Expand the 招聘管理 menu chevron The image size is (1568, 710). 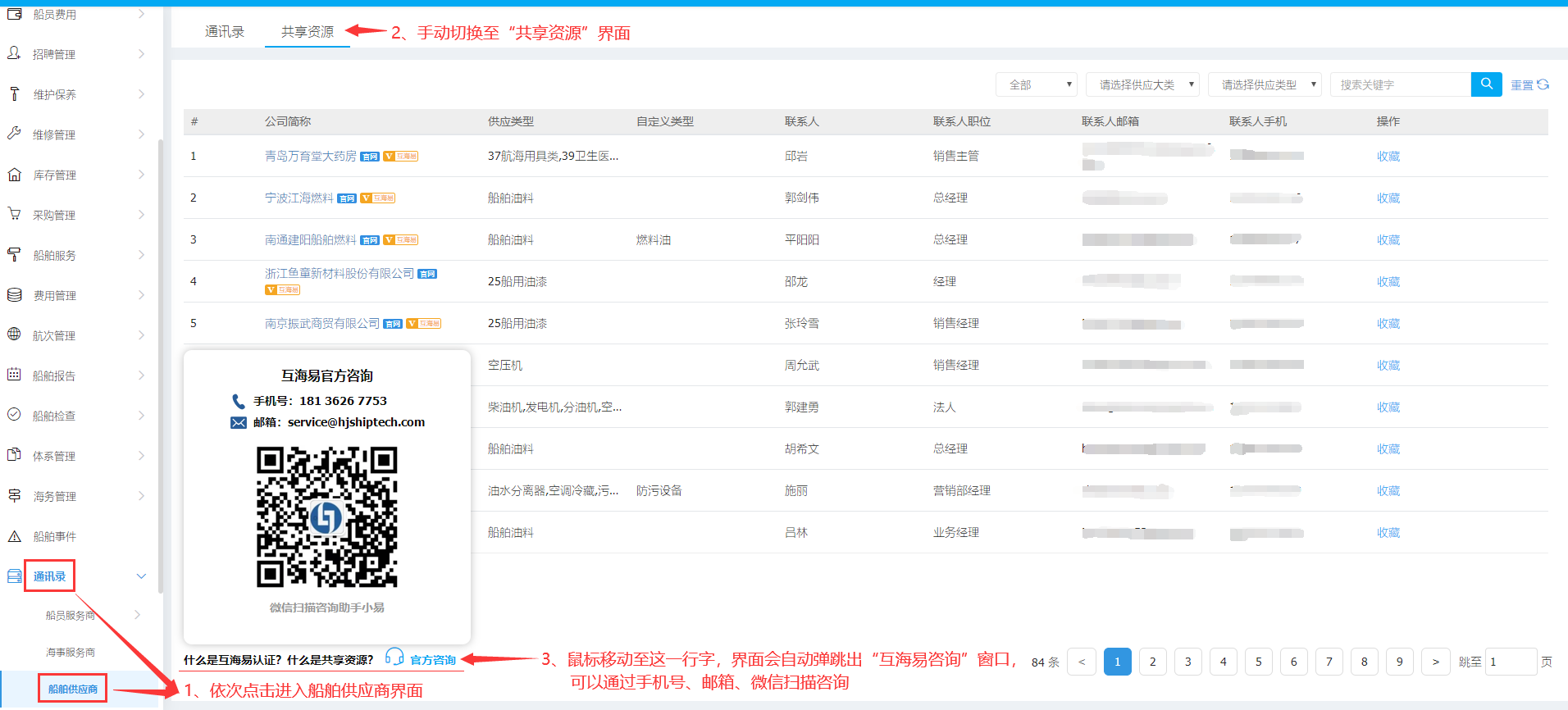pos(141,53)
